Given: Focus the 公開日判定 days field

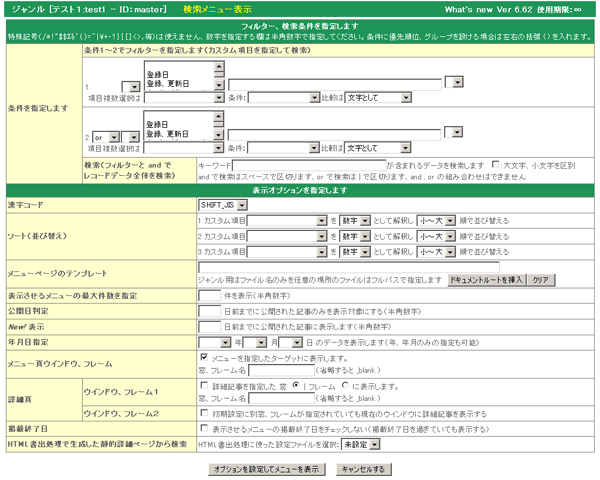Looking at the screenshot, I should click(209, 311).
